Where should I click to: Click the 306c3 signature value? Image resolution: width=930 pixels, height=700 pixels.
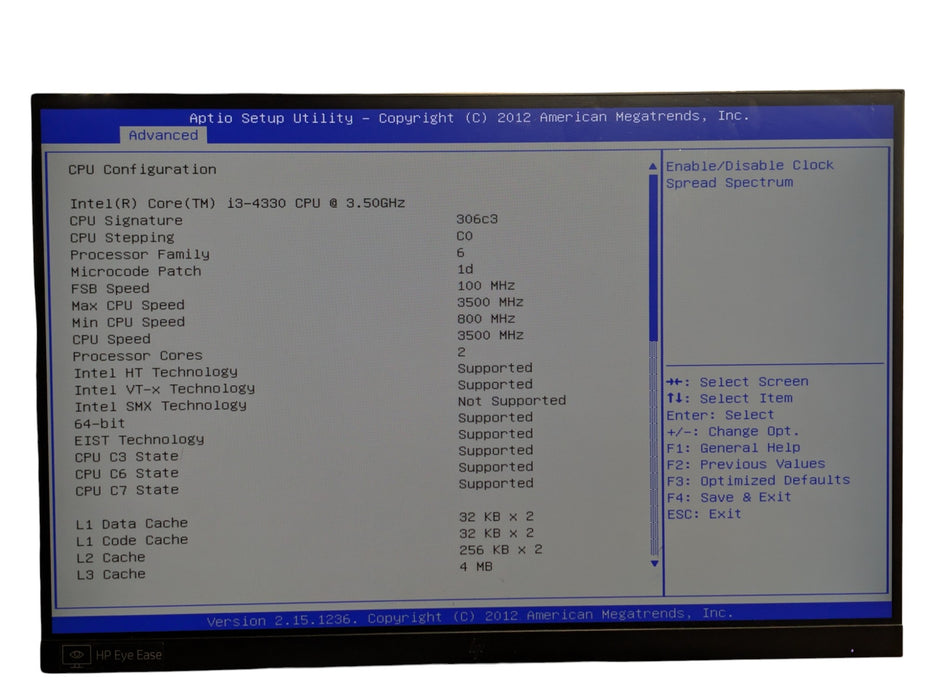coord(477,219)
